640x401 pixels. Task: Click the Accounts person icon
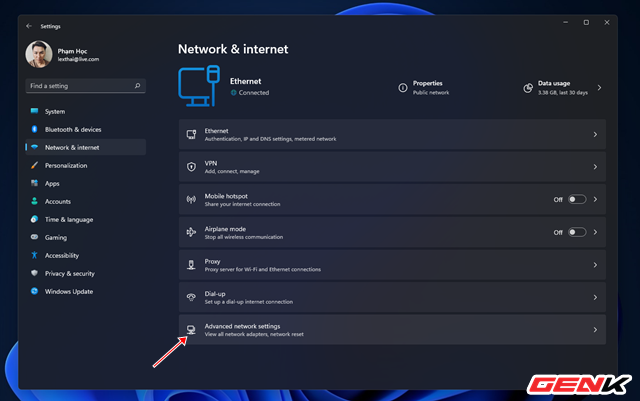point(34,201)
